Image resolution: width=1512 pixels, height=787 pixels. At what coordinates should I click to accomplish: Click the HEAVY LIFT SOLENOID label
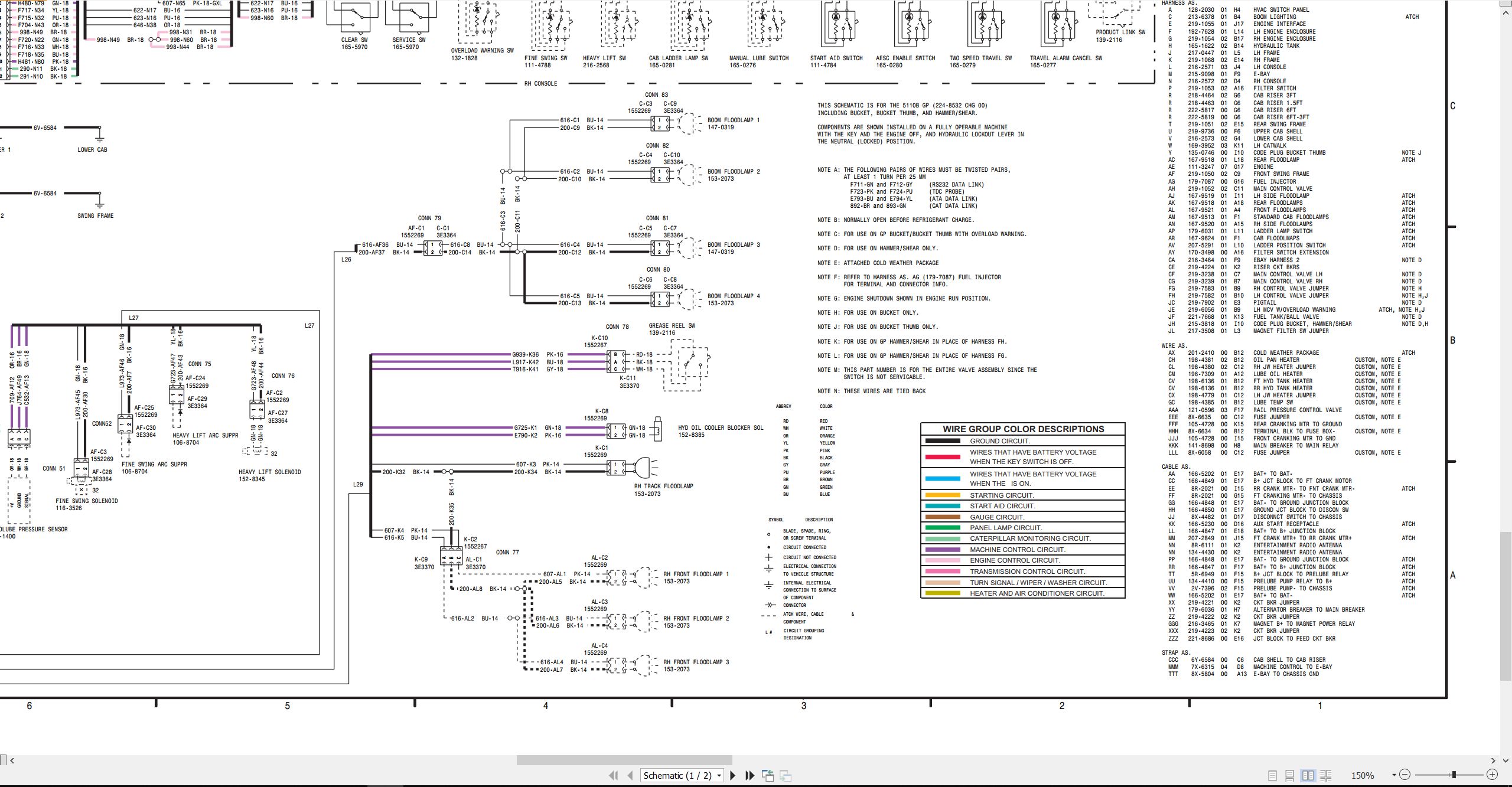269,472
